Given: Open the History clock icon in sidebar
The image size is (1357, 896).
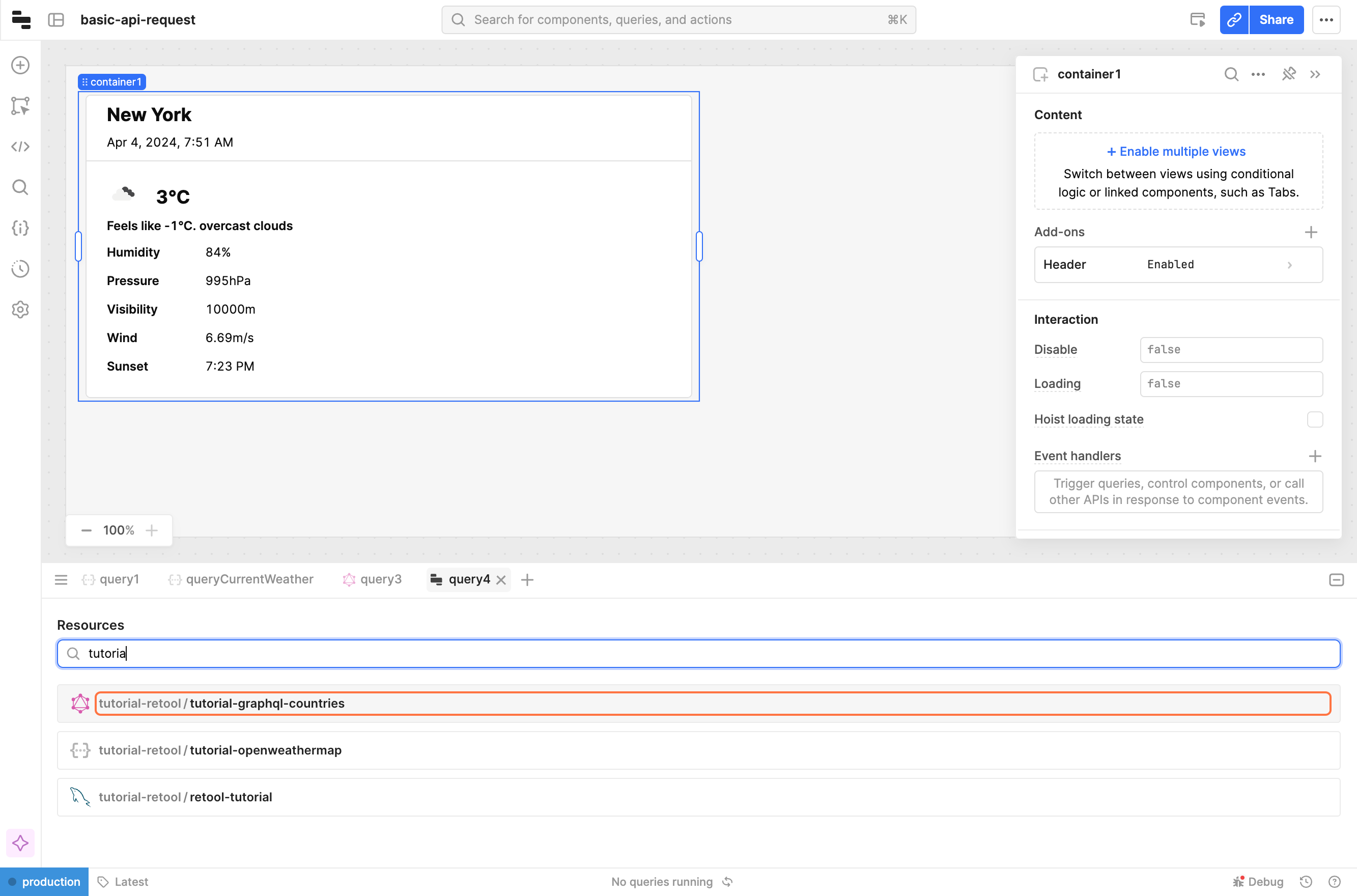Looking at the screenshot, I should pyautogui.click(x=20, y=269).
